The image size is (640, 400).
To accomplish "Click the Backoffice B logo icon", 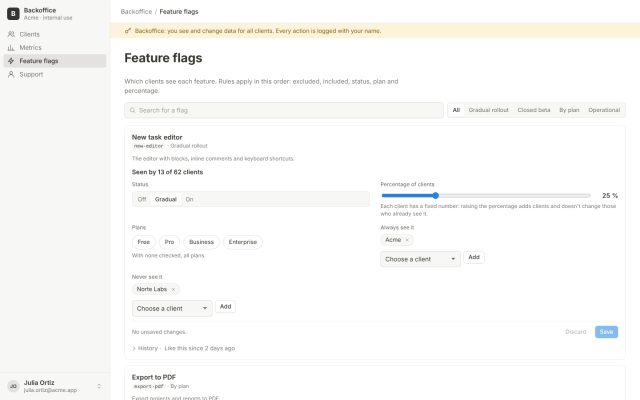I will coord(13,13).
